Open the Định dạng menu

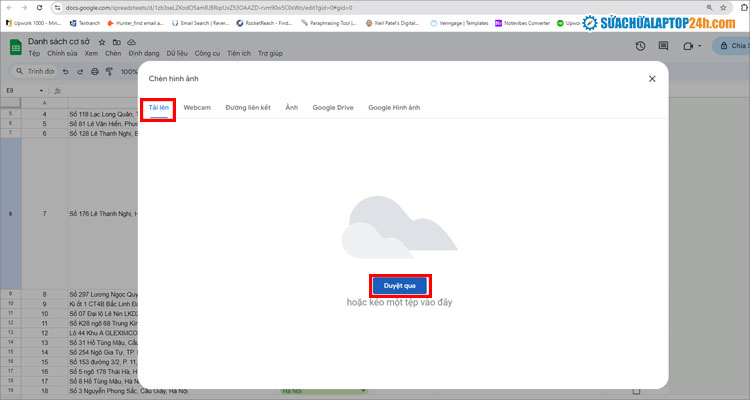coord(145,53)
